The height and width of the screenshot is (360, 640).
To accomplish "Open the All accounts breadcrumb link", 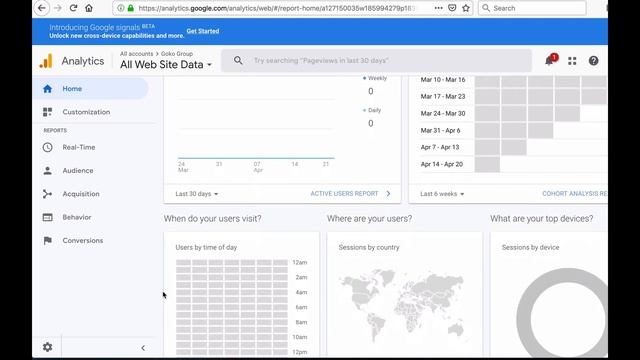I will [x=136, y=53].
